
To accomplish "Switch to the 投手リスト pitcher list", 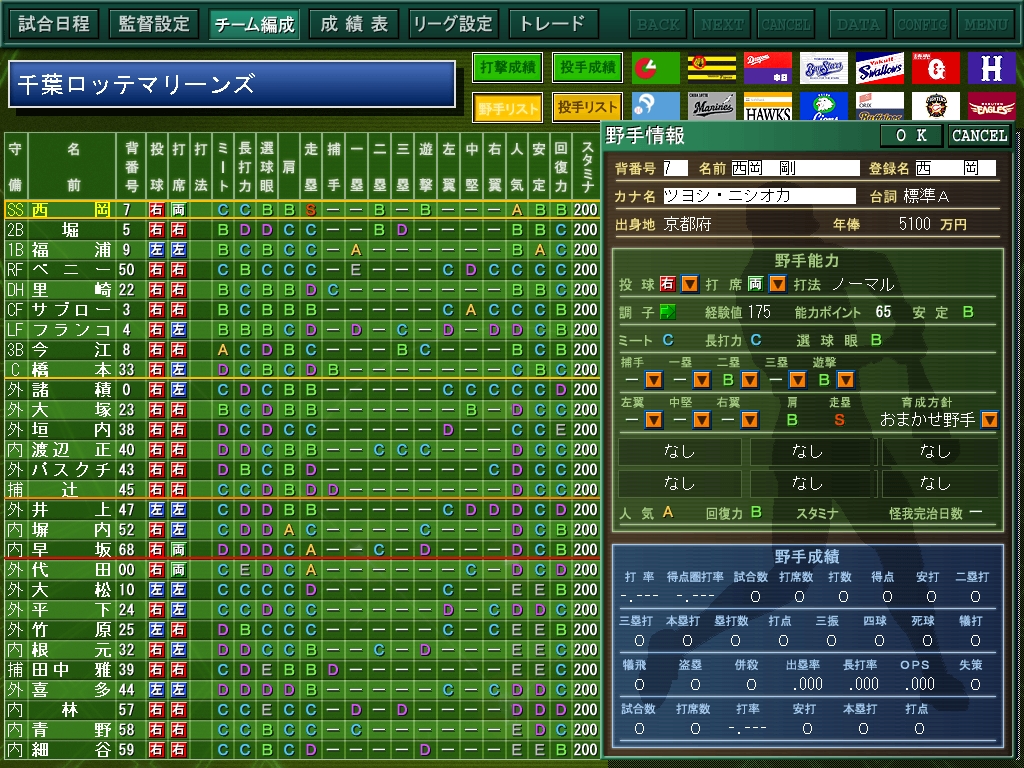I will [x=587, y=107].
